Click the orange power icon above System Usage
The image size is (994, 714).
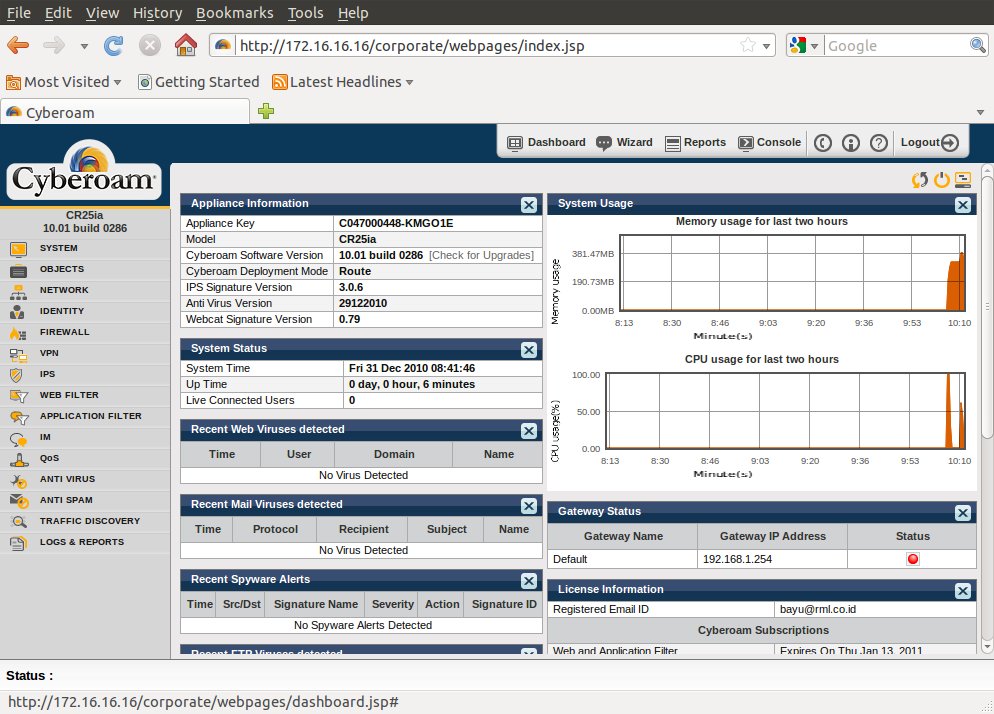point(941,180)
